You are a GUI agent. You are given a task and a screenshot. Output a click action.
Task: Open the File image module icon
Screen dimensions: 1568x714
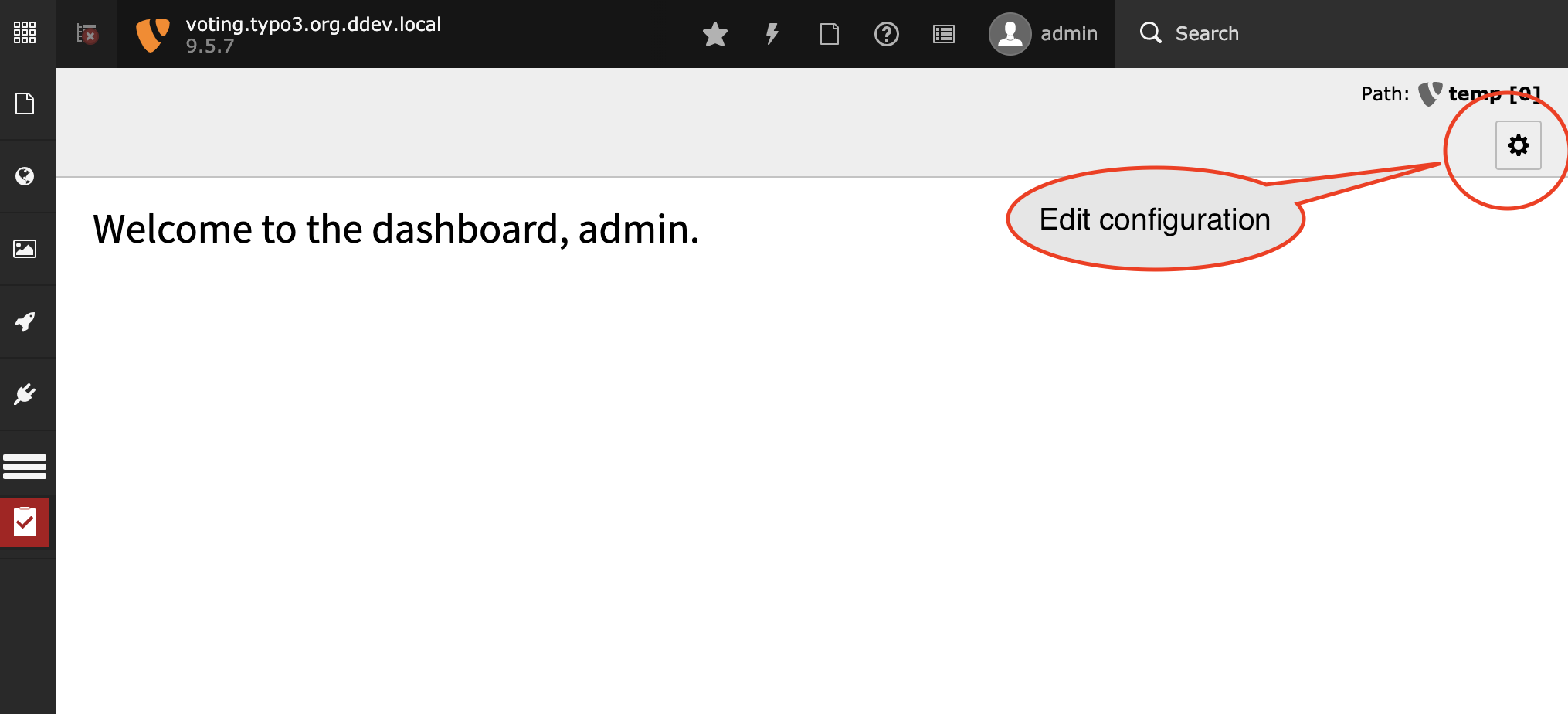pos(25,249)
